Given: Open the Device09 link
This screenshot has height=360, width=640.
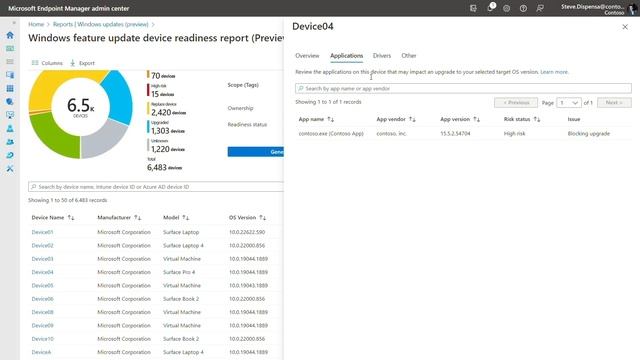Looking at the screenshot, I should (x=42, y=325).
